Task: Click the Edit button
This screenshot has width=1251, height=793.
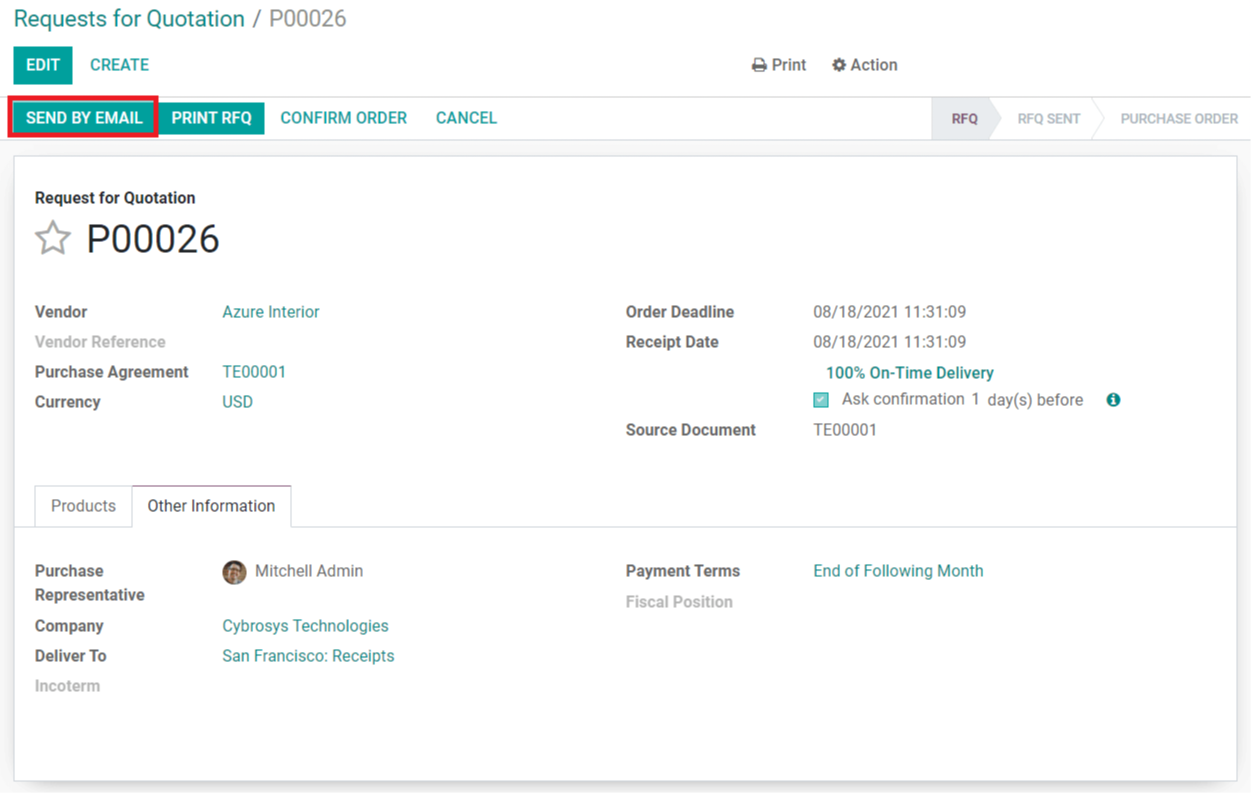Action: 43,65
